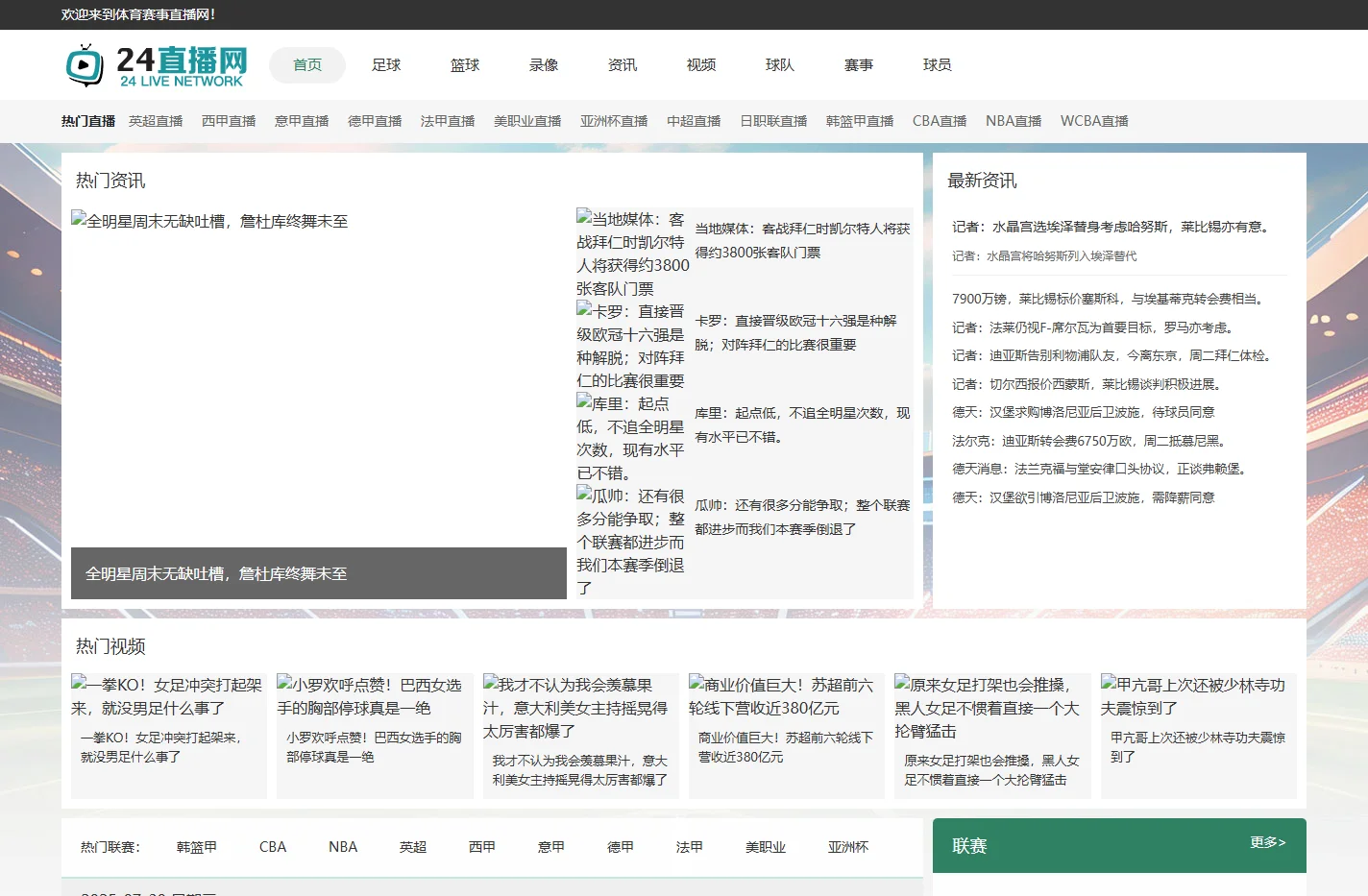The height and width of the screenshot is (896, 1368).
Task: Filter hot leagues by 意甲
Action: click(x=551, y=847)
